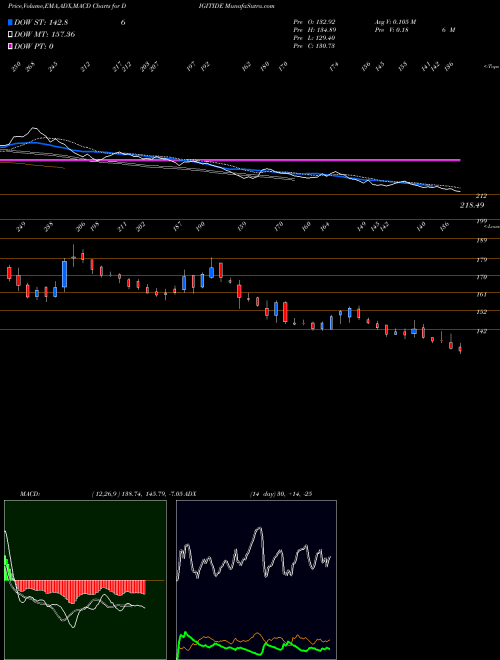Select the 'DOW MT: 157.36' legend text
The height and width of the screenshot is (660, 500).
pos(44,34)
